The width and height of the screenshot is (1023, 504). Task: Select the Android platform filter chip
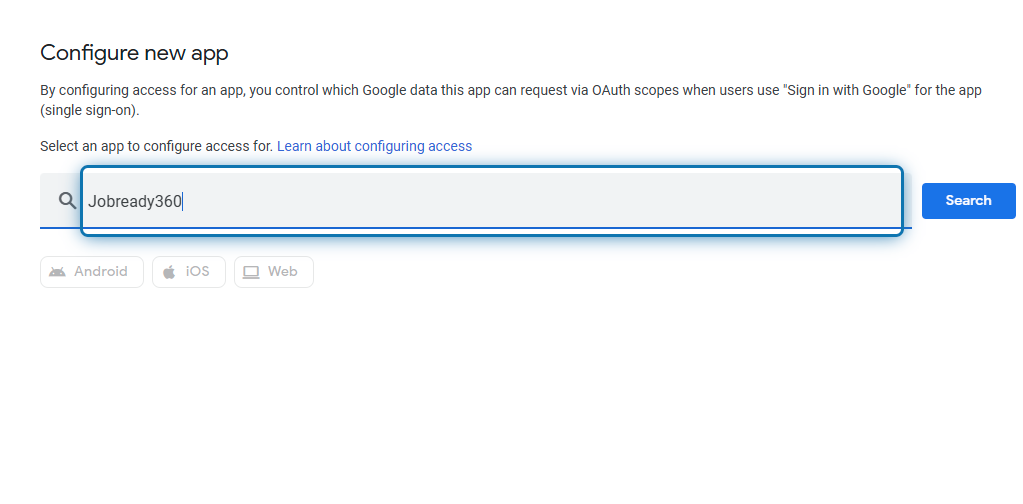tap(92, 272)
